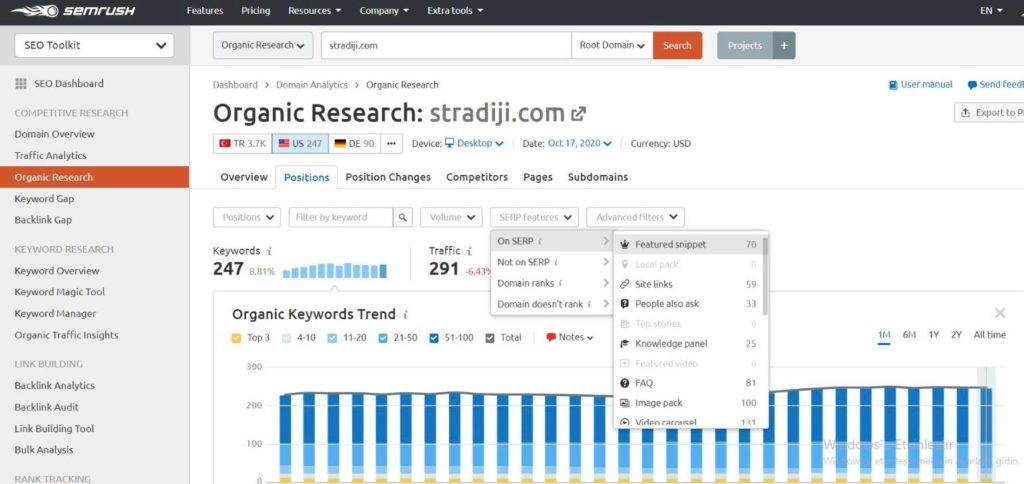
Task: Switch to the Subdomains tab
Action: point(598,177)
